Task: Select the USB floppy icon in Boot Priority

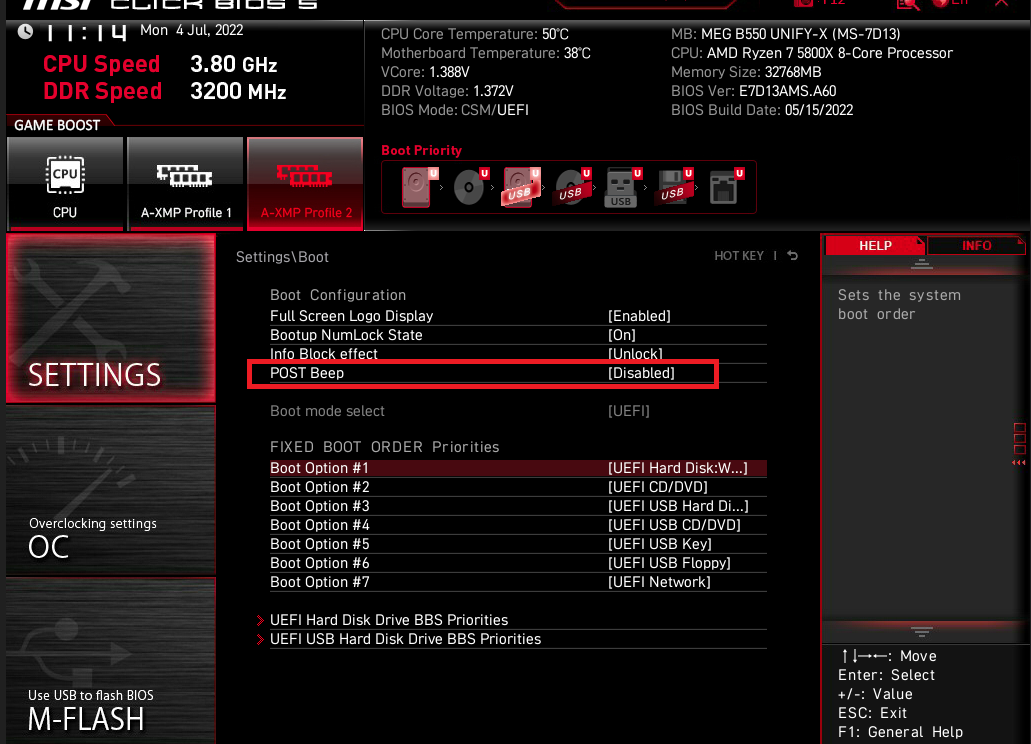Action: coord(674,187)
